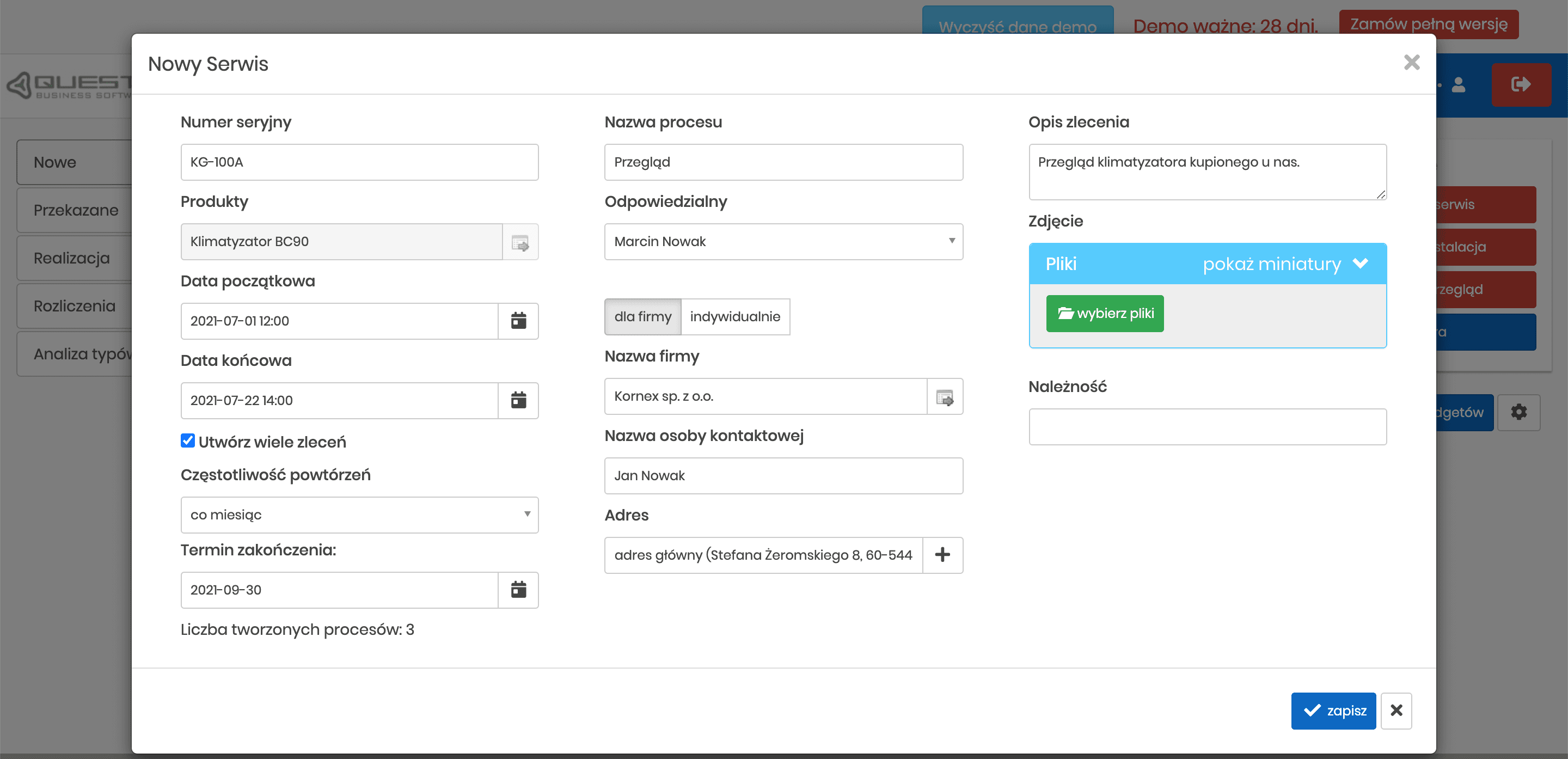Click Nazwa firmy field Kornex
The image size is (1568, 759).
[765, 397]
